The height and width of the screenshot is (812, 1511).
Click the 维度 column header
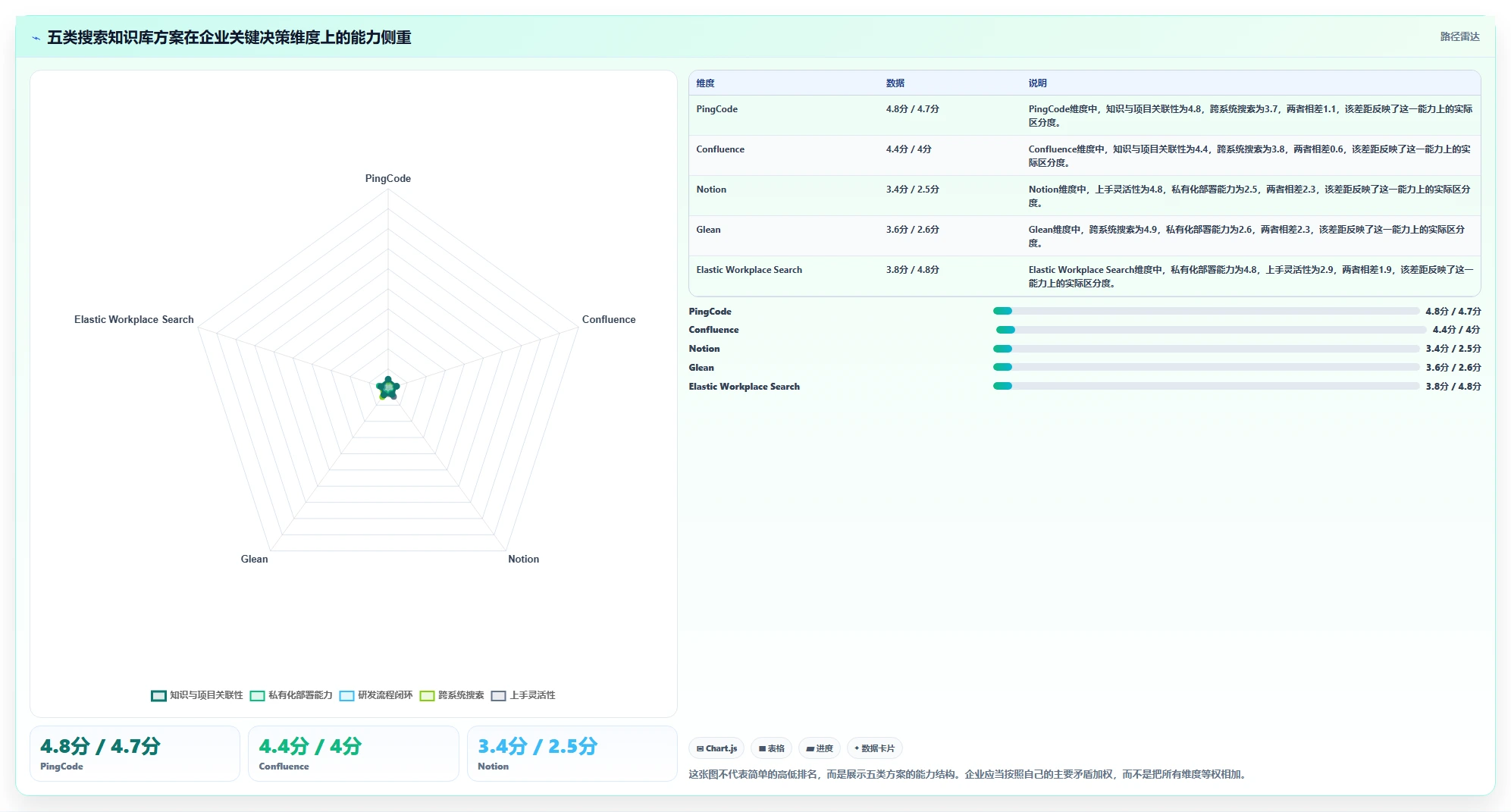tap(706, 83)
